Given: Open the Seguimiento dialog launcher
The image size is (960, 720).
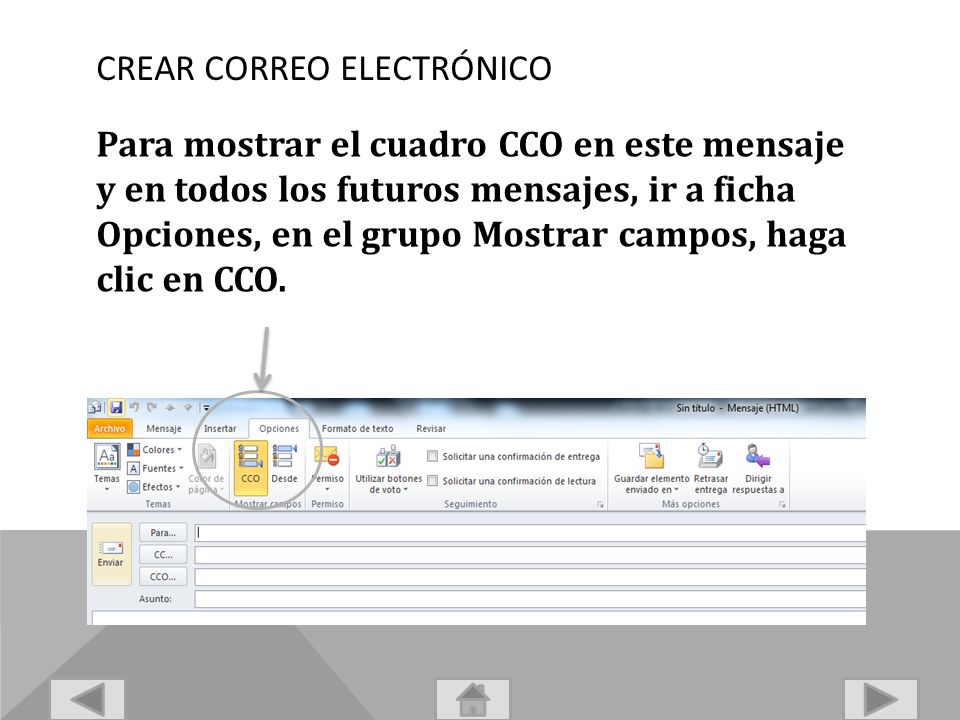Looking at the screenshot, I should tap(601, 504).
